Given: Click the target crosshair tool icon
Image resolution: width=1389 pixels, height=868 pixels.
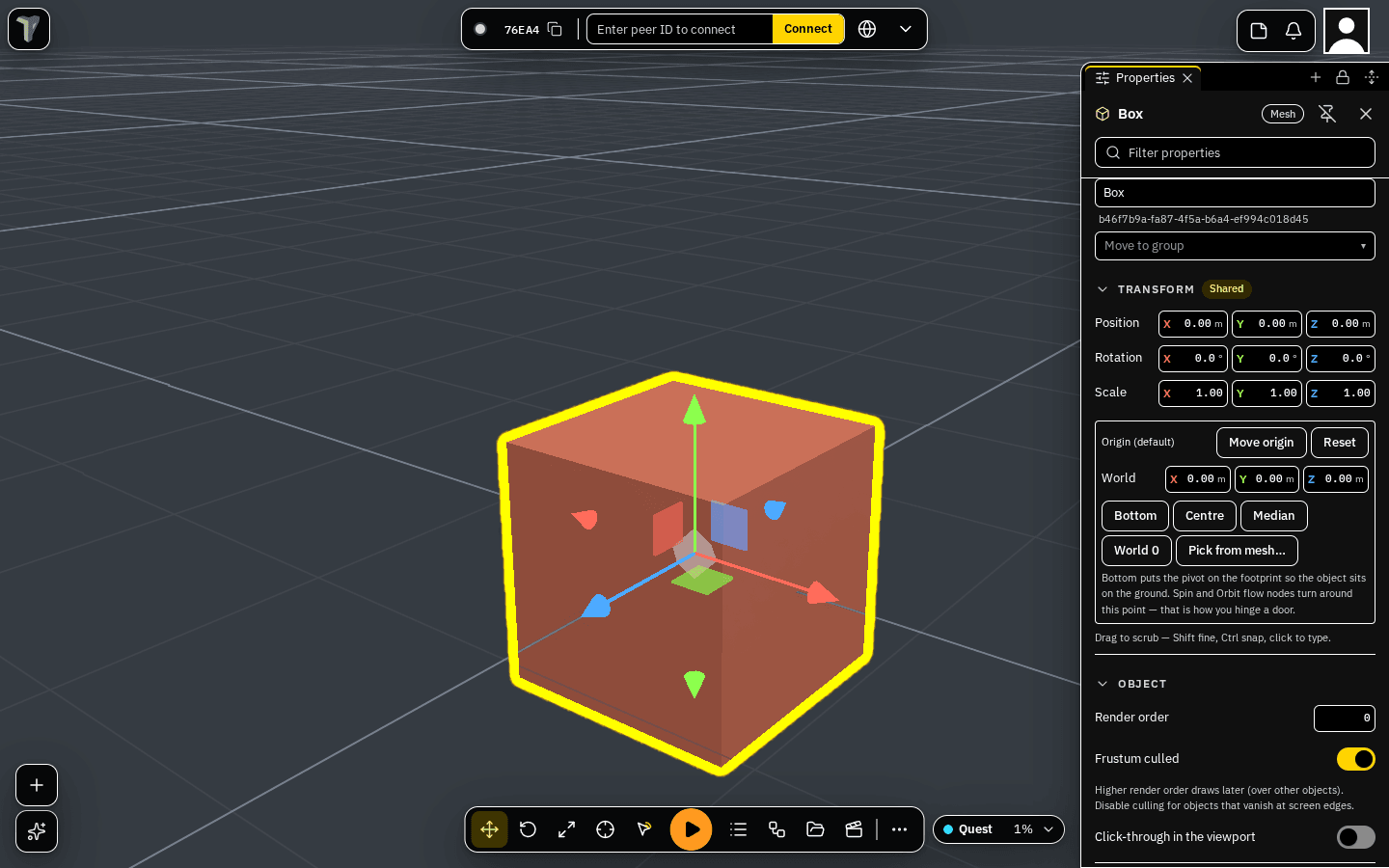Looking at the screenshot, I should pos(605,829).
